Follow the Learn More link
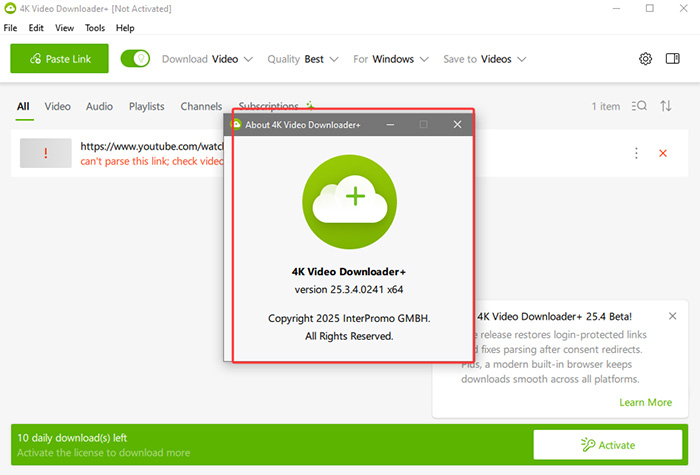This screenshot has width=700, height=475. tap(645, 402)
